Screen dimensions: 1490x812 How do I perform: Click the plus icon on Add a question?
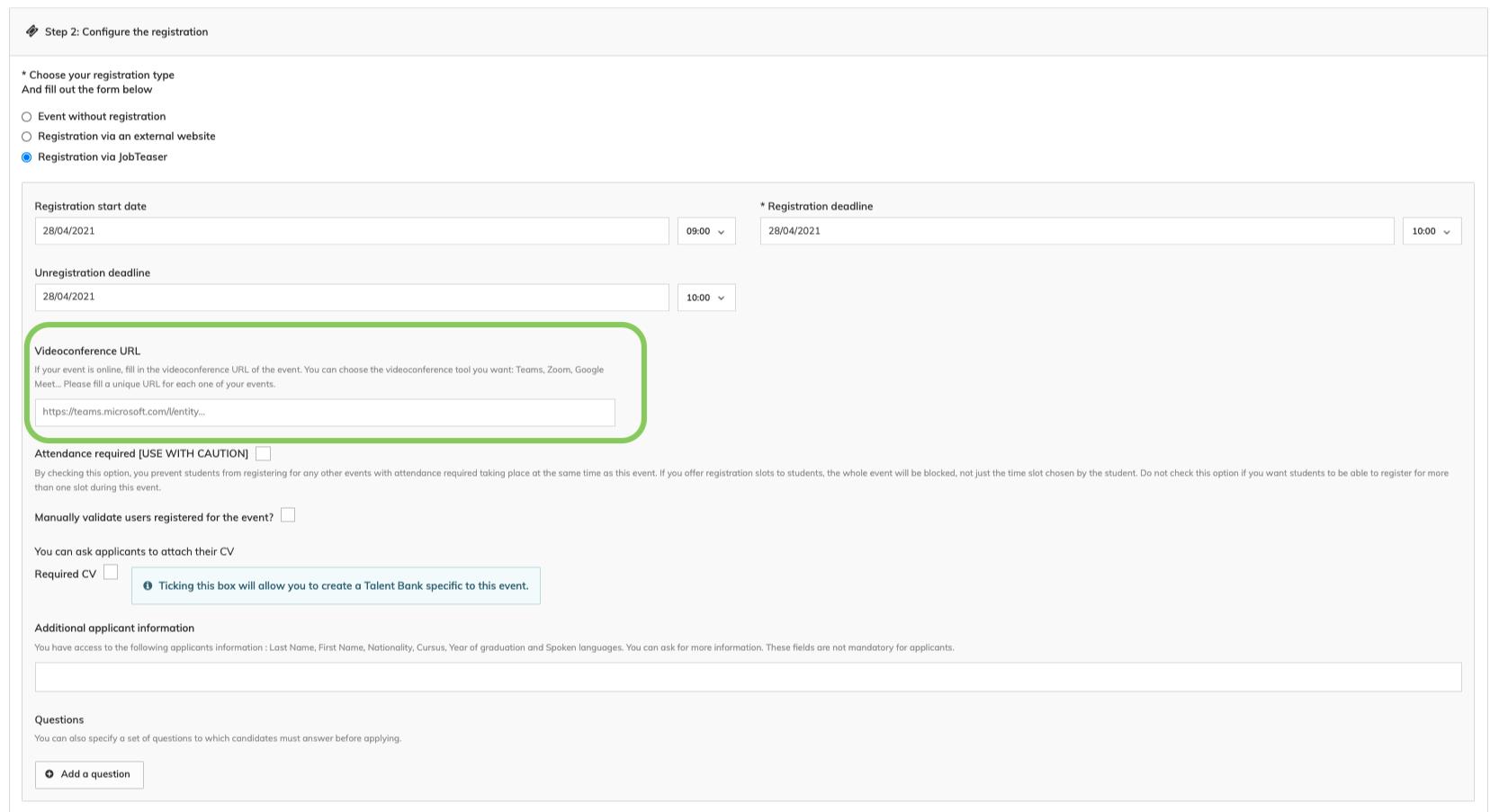click(49, 774)
